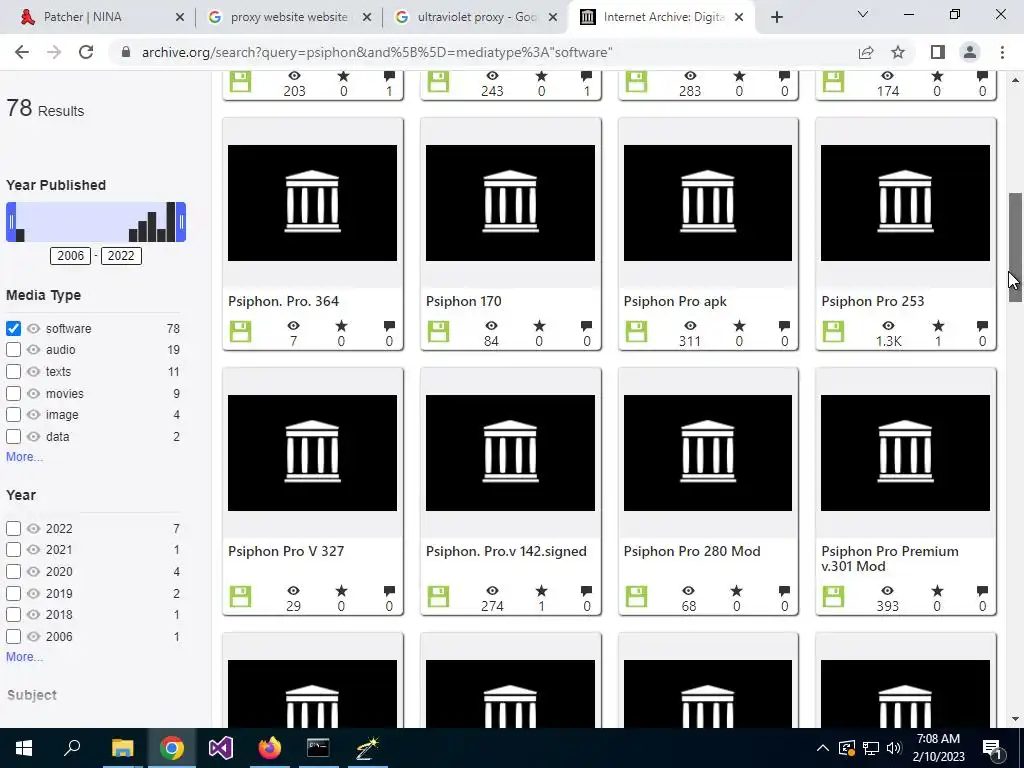
Task: Click the 2006 start year field
Action: [71, 255]
